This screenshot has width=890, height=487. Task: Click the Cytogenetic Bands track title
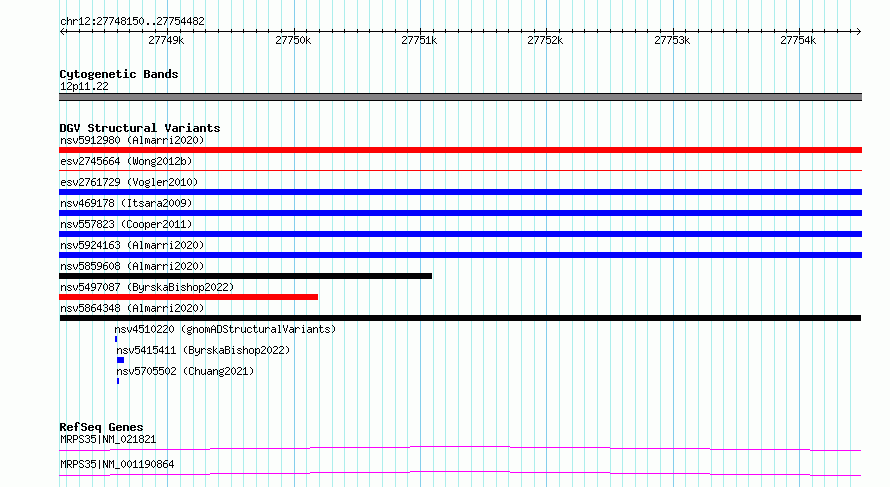pyautogui.click(x=119, y=74)
